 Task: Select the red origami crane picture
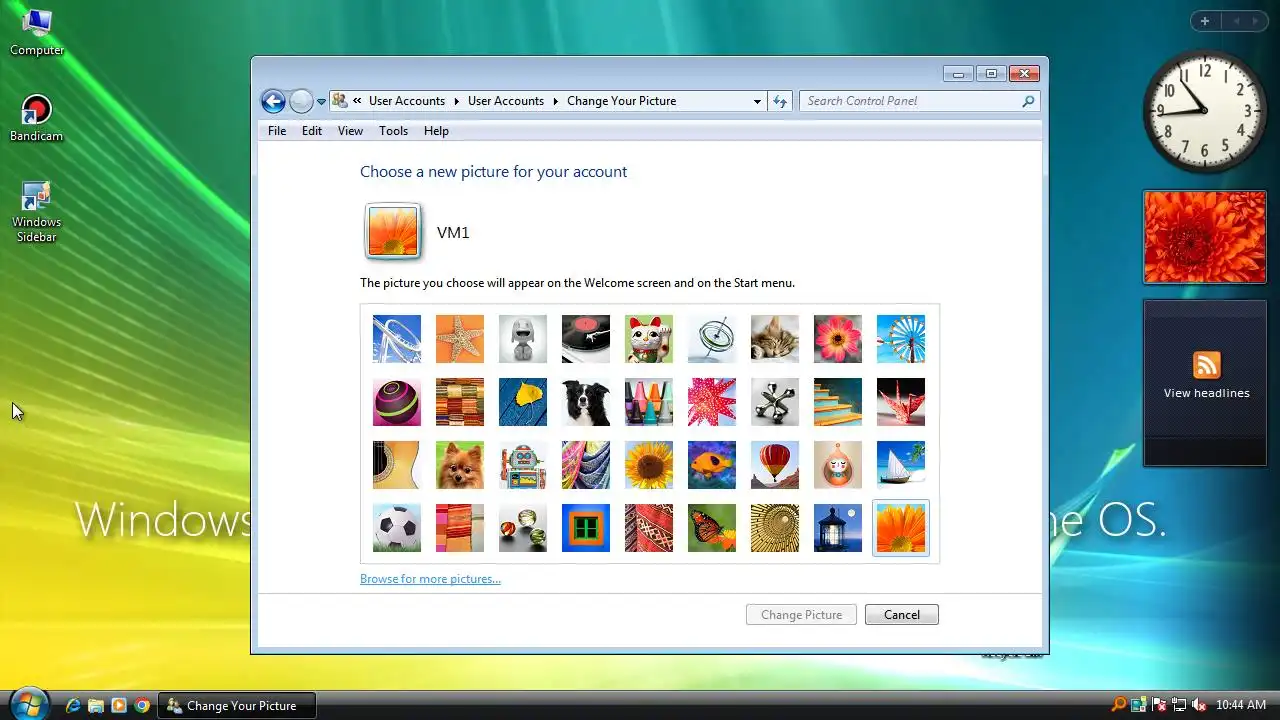(x=901, y=402)
